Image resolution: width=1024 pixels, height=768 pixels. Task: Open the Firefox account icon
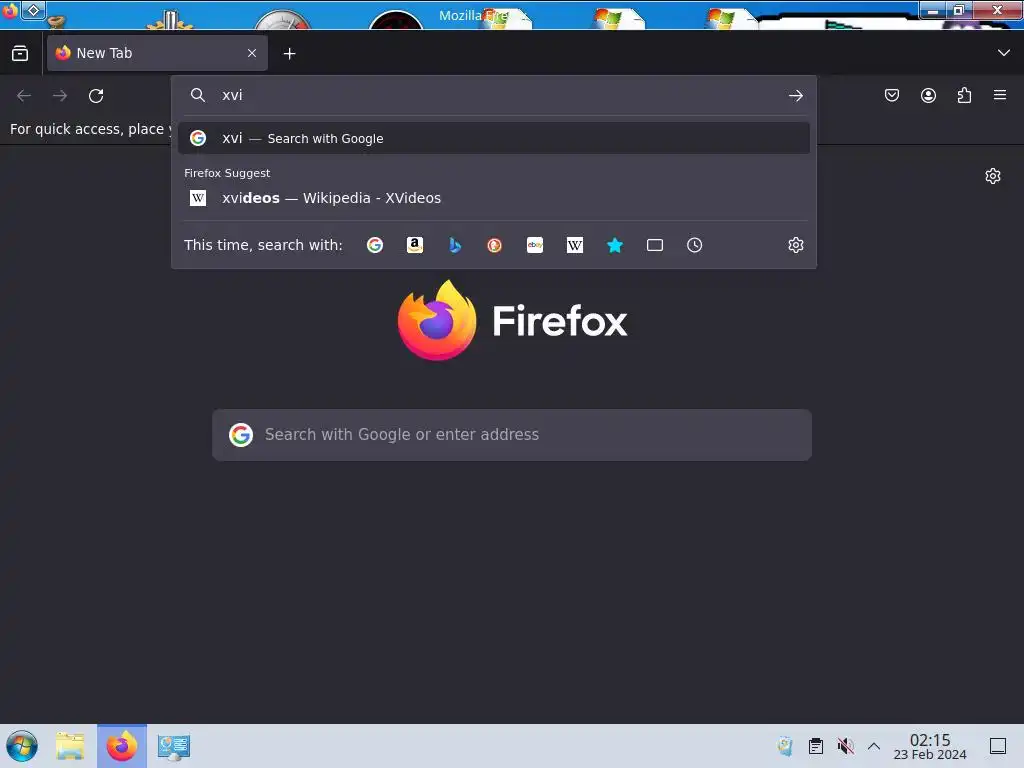928,95
